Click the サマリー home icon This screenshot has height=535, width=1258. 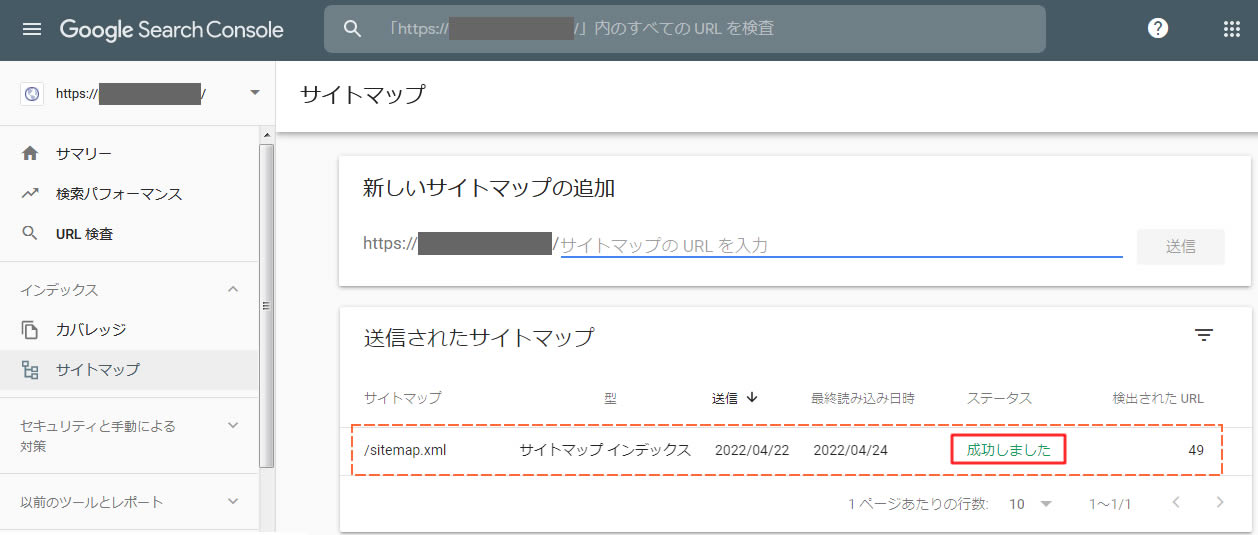coord(30,153)
